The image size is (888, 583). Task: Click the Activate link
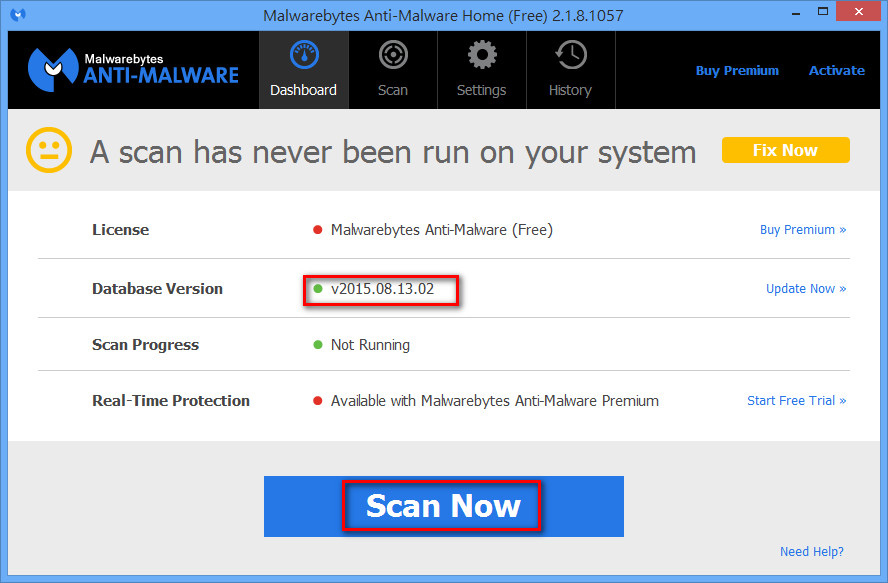tap(836, 71)
